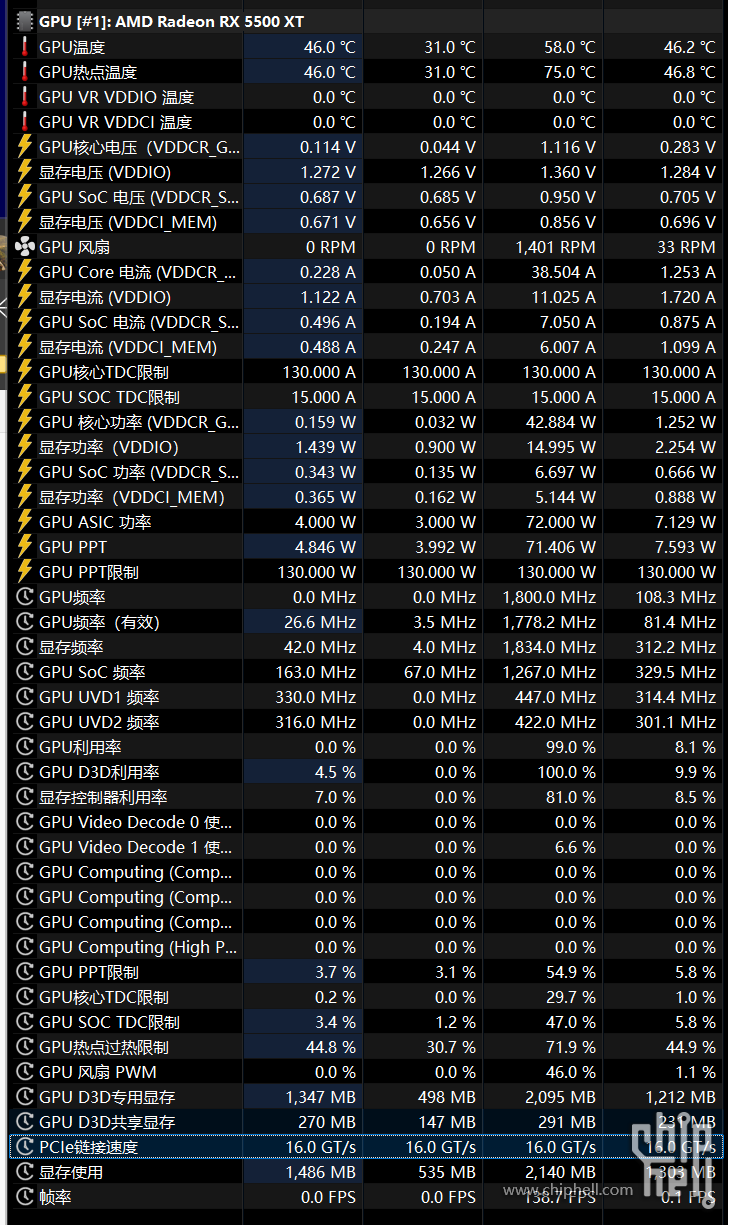The width and height of the screenshot is (729, 1225).
Task: Click the 46.2 °C average GPU temperature value
Action: (689, 47)
